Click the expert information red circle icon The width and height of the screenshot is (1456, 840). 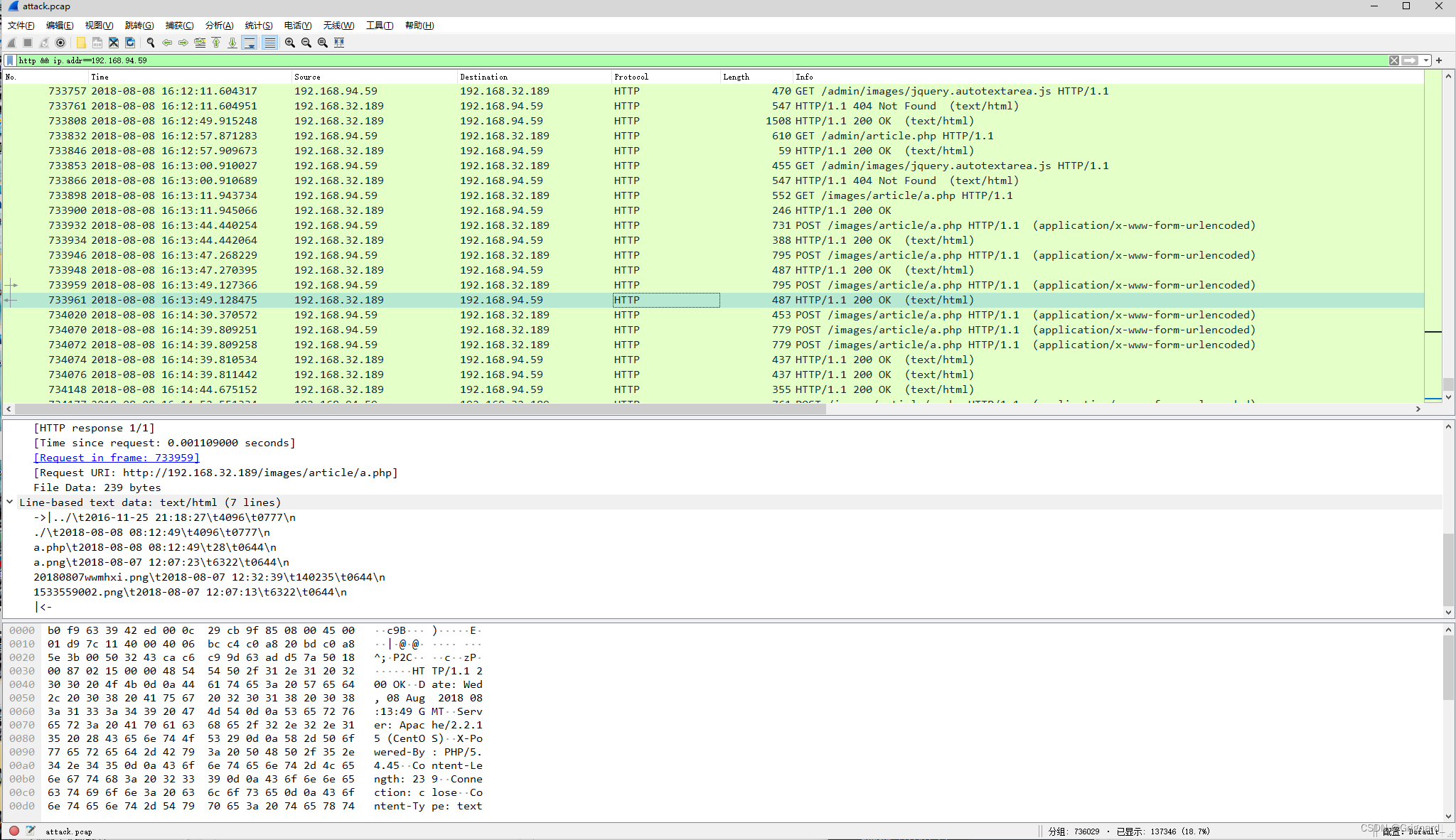14,830
